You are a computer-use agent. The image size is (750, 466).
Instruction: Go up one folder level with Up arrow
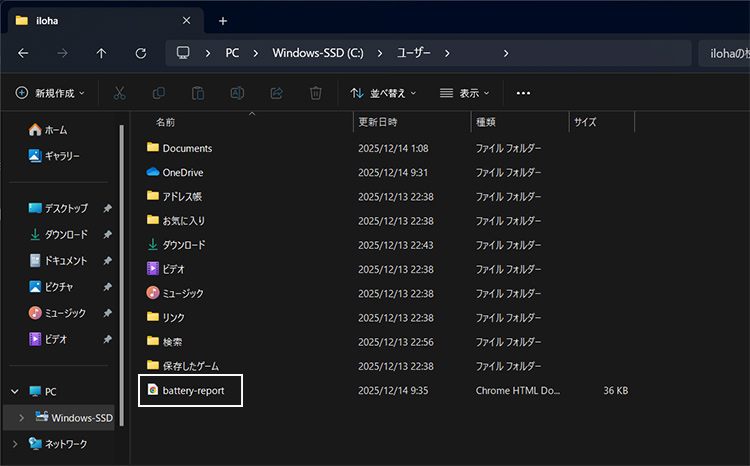[101, 53]
